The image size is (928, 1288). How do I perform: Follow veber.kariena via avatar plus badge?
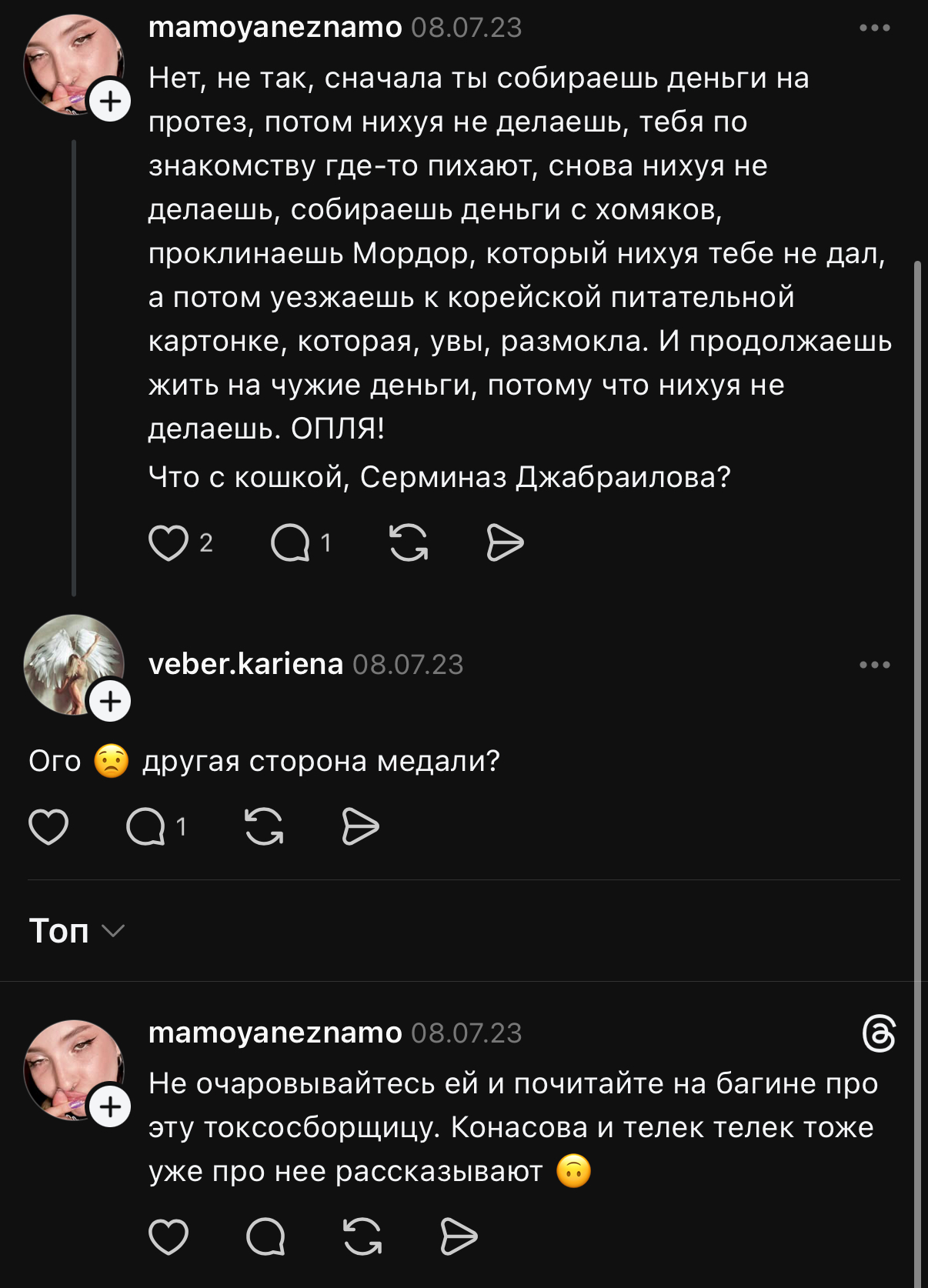tap(111, 701)
